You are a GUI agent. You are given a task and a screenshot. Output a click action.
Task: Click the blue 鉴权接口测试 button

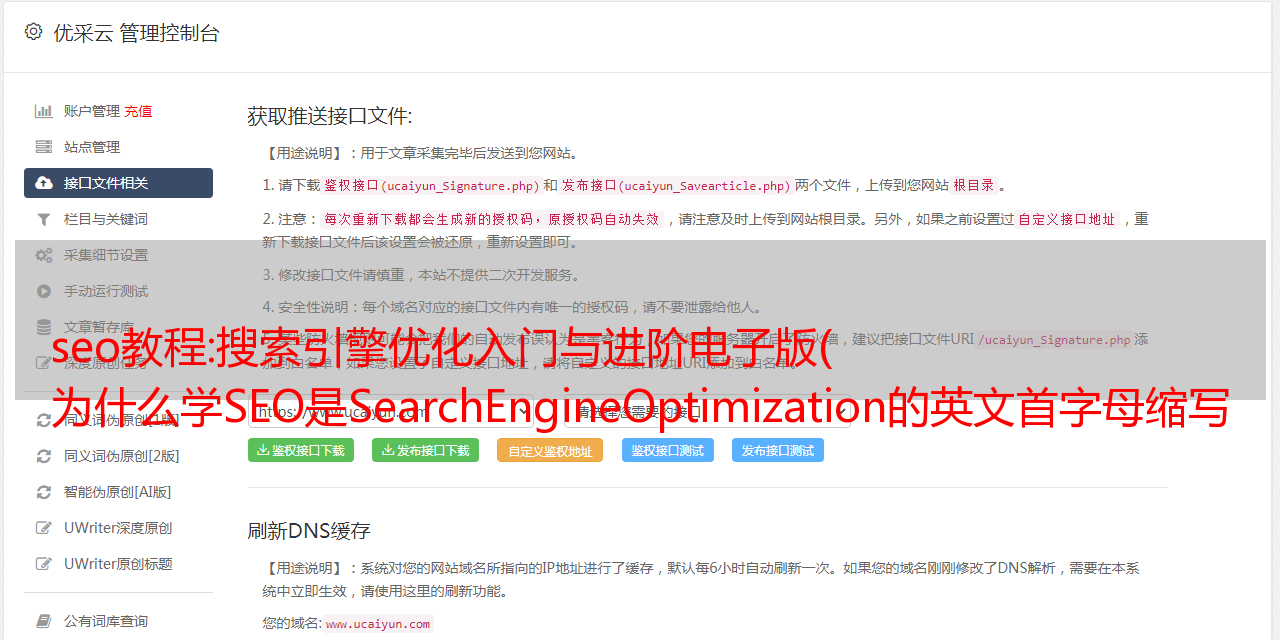click(668, 450)
